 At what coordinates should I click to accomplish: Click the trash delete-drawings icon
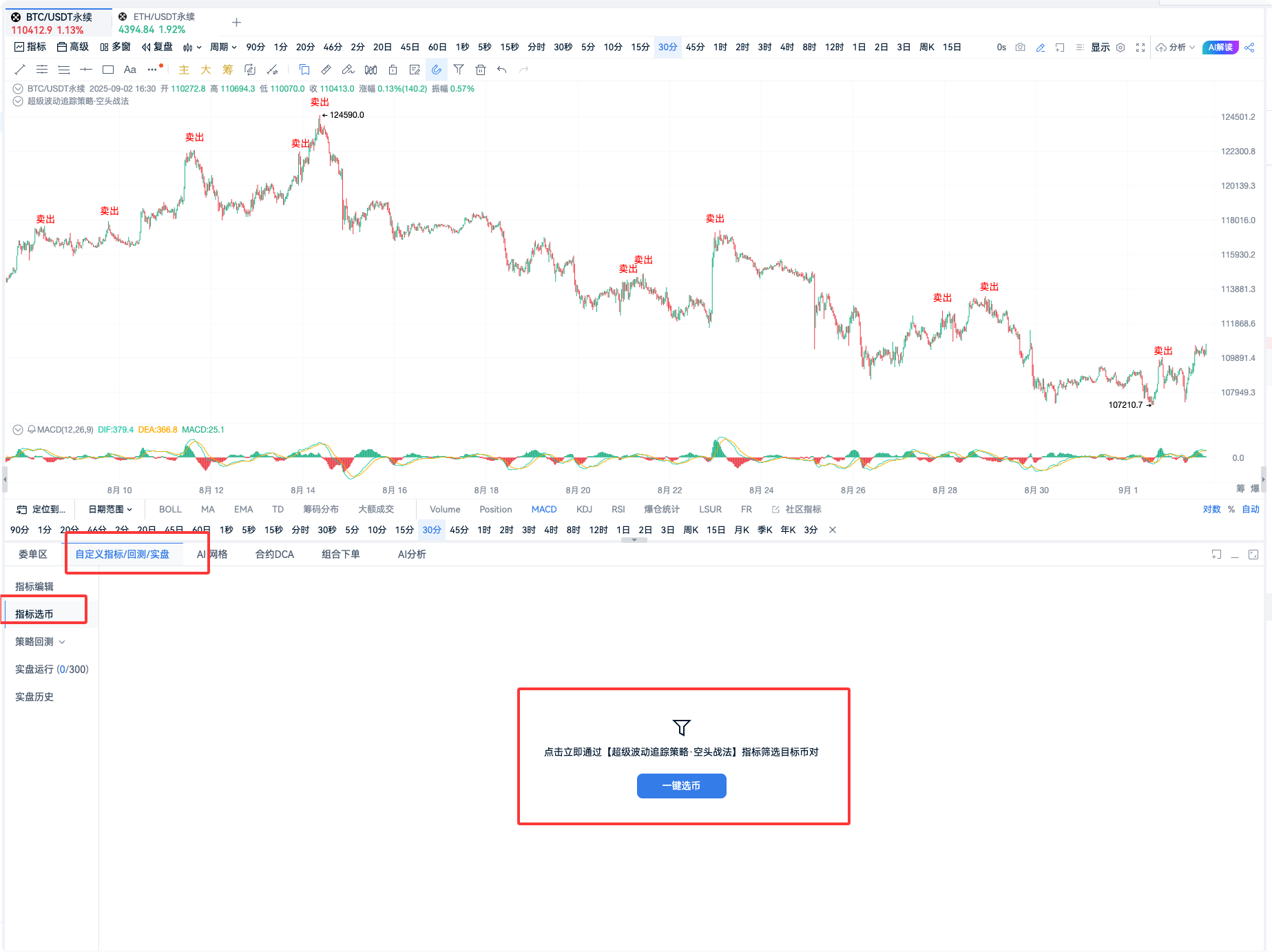click(x=481, y=70)
